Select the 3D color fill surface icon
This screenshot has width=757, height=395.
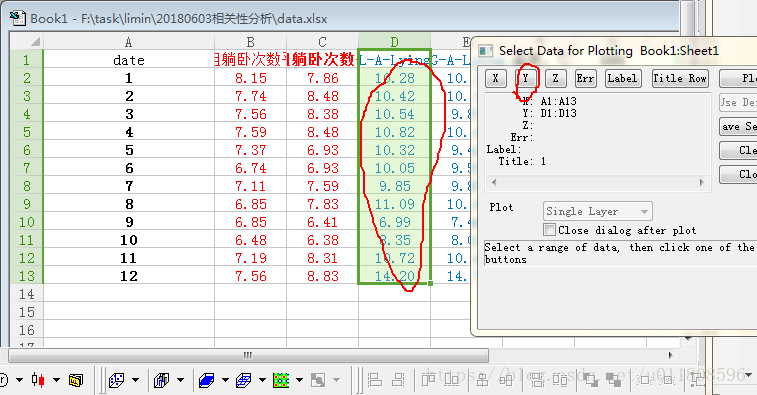[x=206, y=380]
